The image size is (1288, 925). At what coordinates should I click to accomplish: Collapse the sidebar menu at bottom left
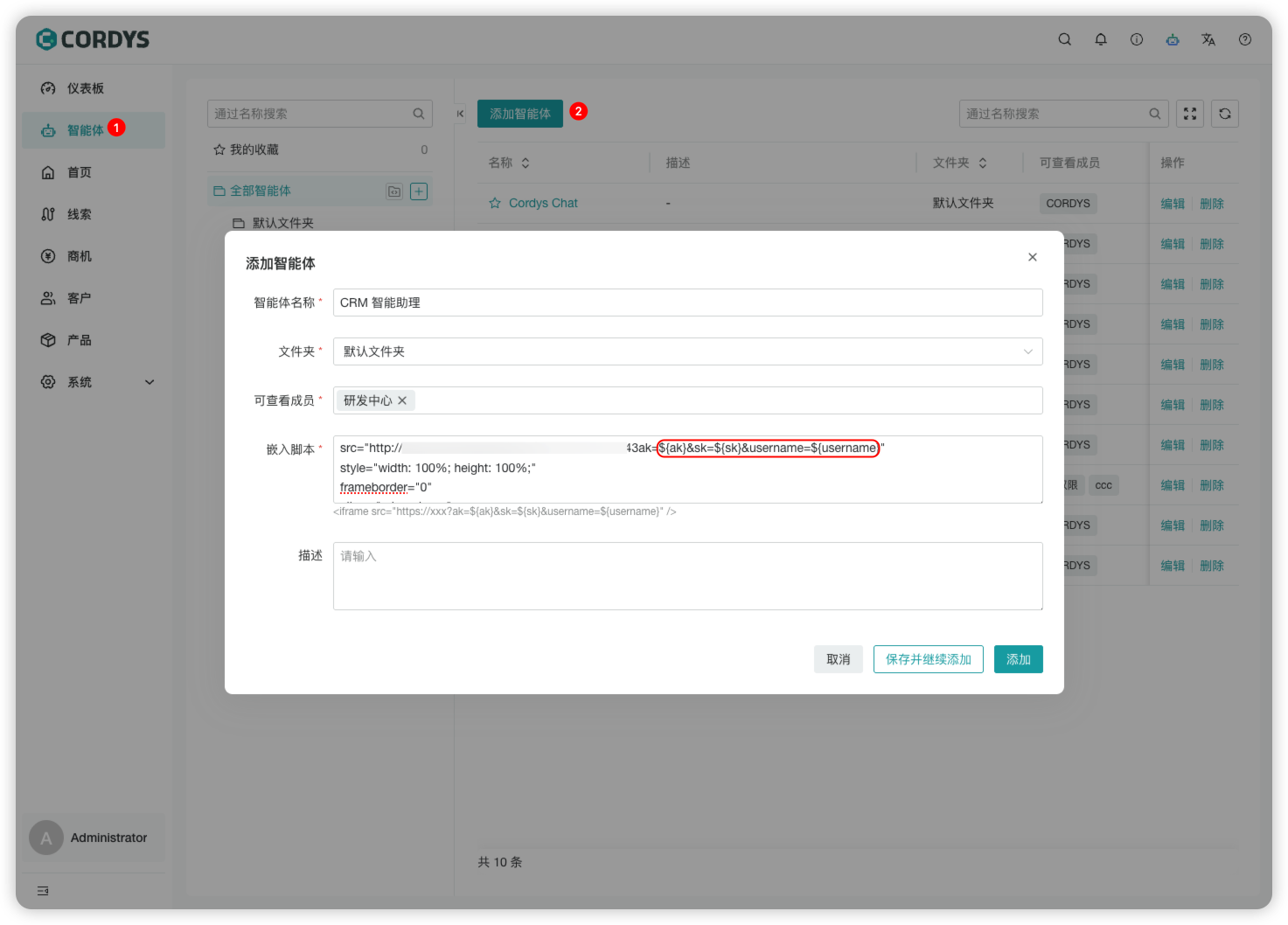(x=43, y=891)
